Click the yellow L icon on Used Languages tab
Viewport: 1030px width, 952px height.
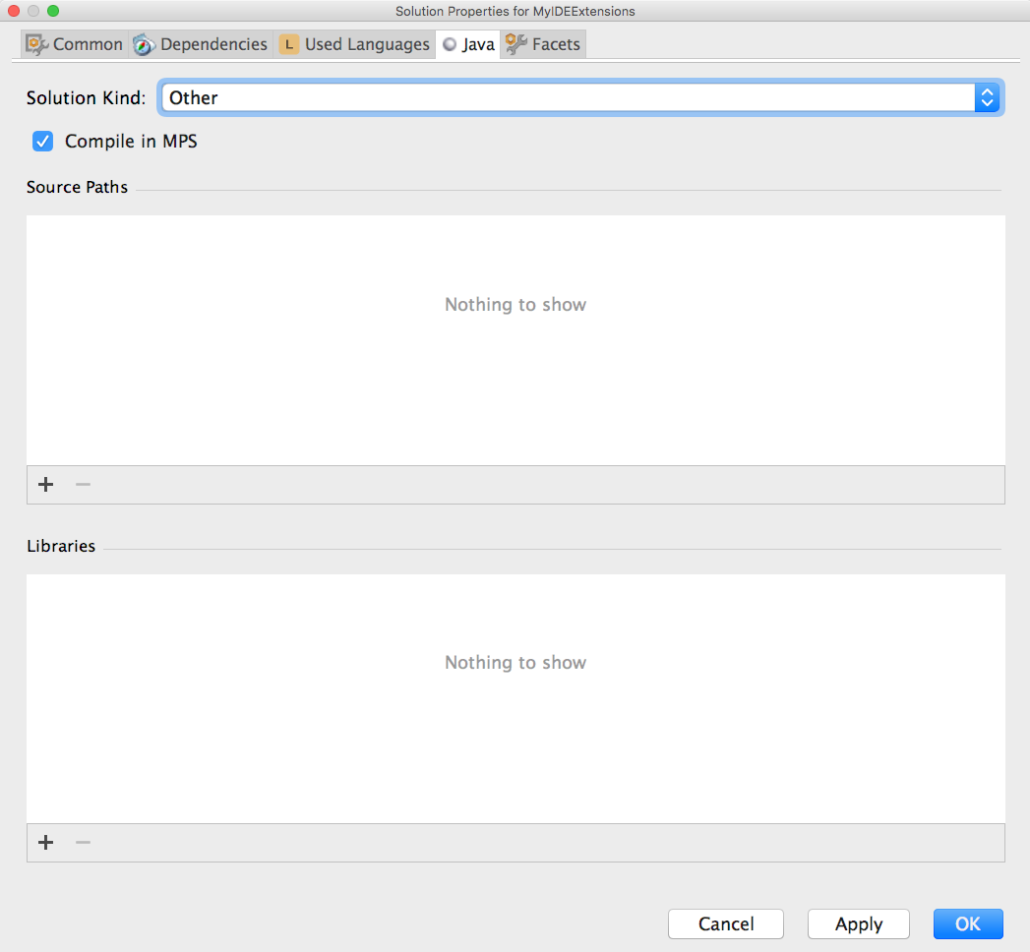tap(289, 44)
